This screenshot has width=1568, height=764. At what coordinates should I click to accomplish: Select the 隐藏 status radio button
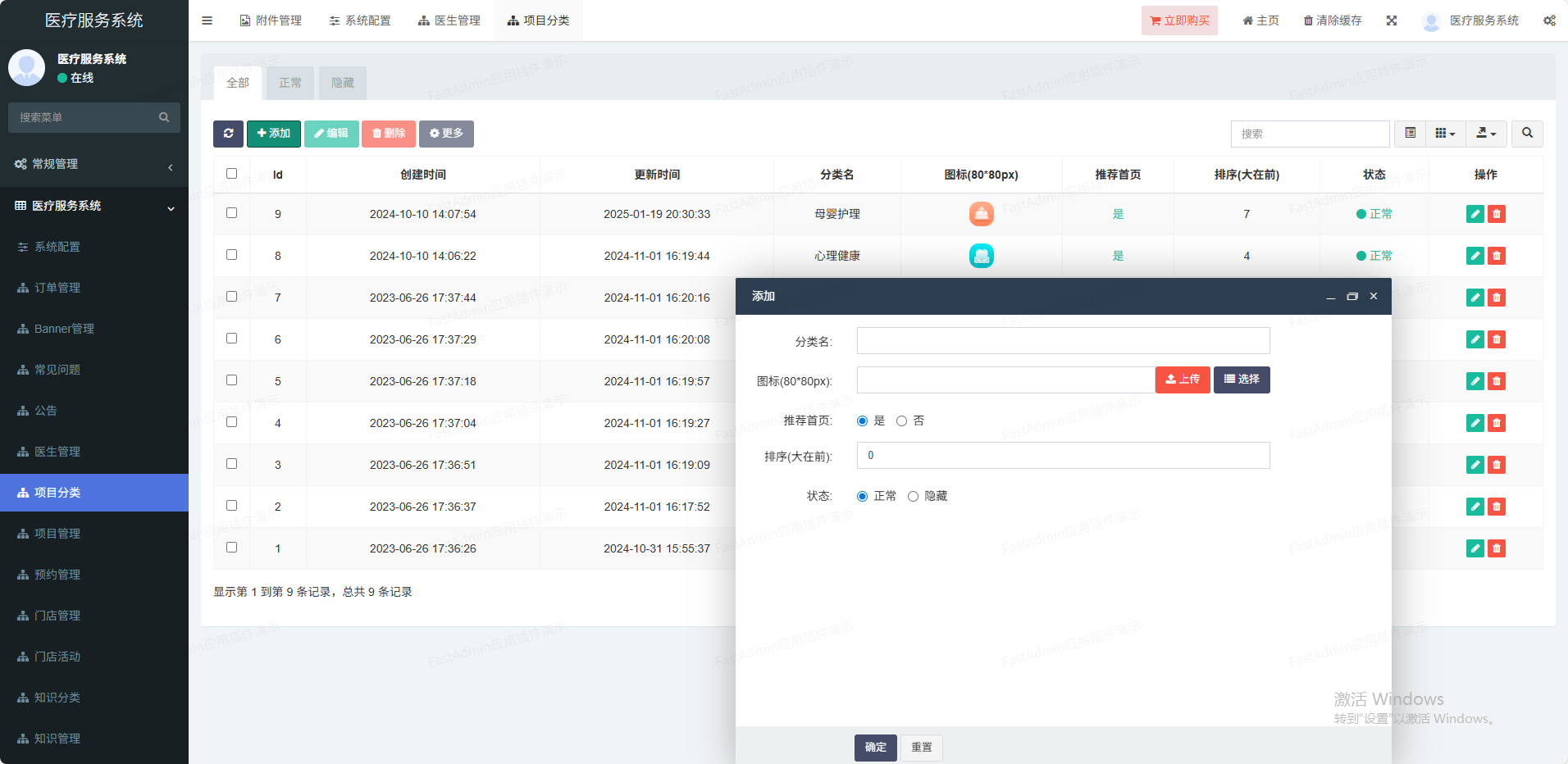[913, 497]
